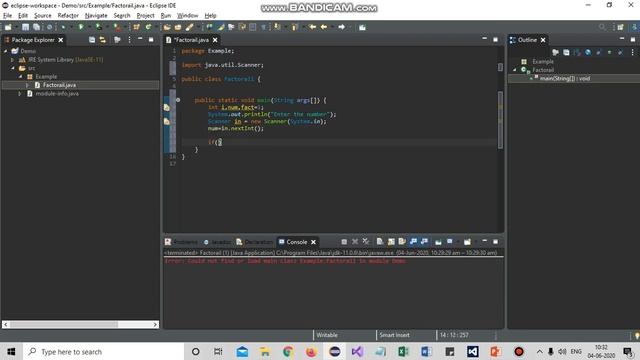Select main(String[]) : void in Outline
640x360 pixels.
coord(565,78)
